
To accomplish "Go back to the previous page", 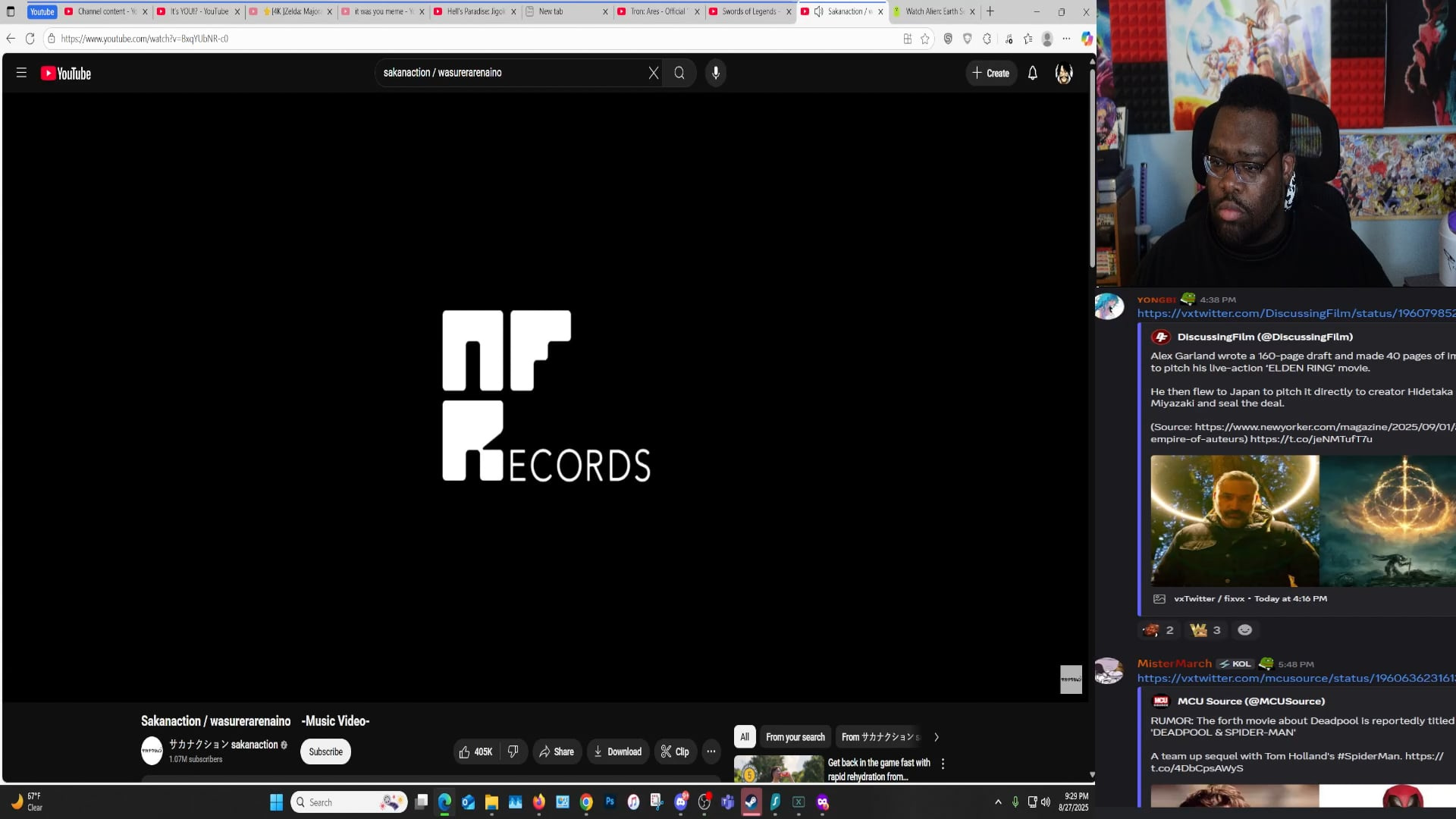I will pos(11,39).
